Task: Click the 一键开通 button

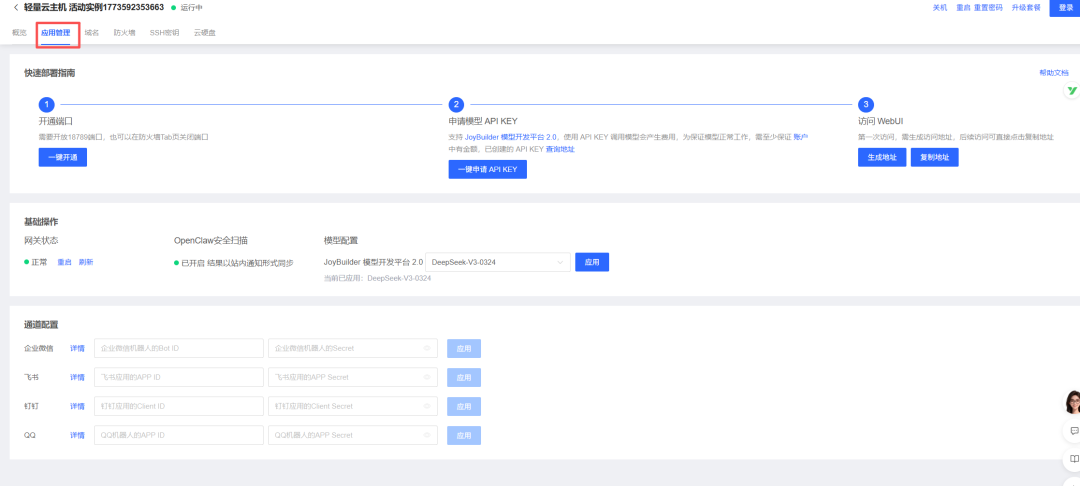Action: pos(63,157)
